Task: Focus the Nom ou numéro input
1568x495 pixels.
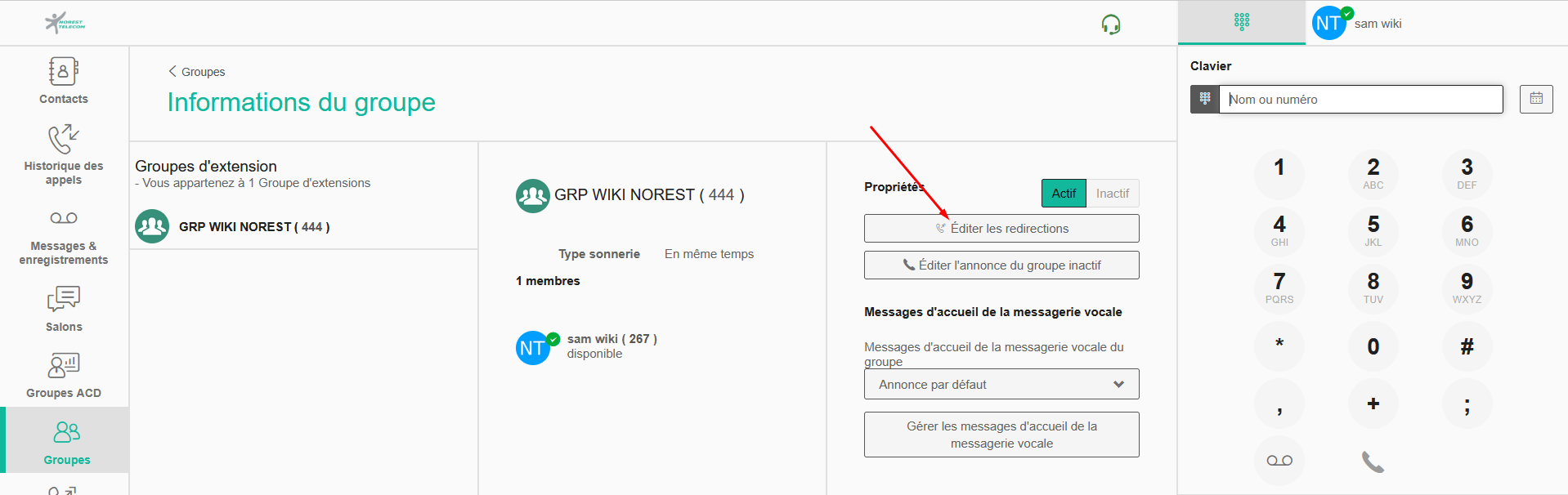Action: tap(1361, 99)
